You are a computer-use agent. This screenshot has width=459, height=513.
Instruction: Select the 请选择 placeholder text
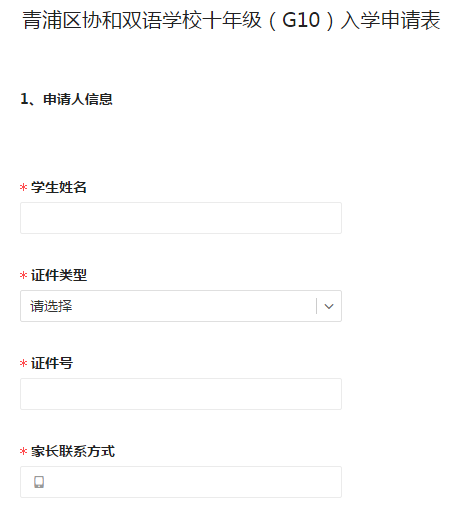point(51,306)
